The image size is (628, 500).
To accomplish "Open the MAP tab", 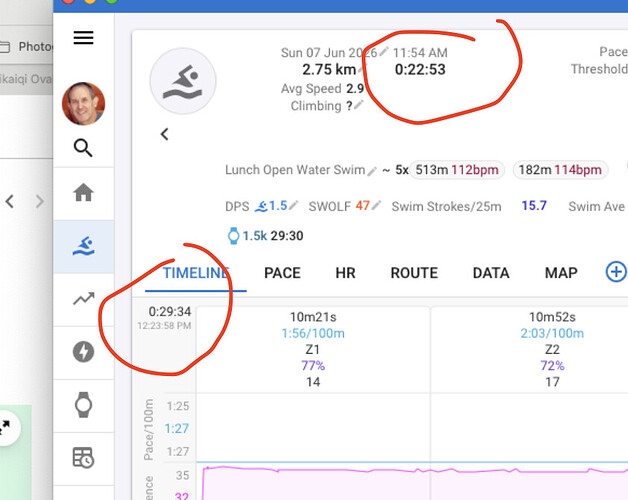I will [561, 273].
